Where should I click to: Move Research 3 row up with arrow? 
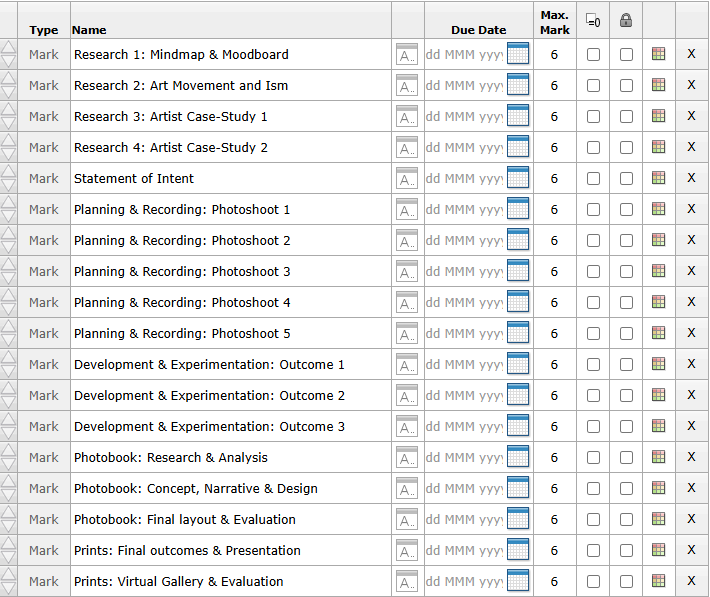click(x=9, y=109)
